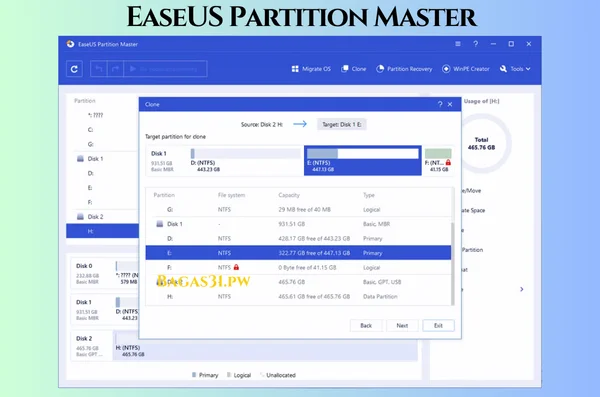Click the Next button
Viewport: 600px width, 397px height.
(402, 325)
